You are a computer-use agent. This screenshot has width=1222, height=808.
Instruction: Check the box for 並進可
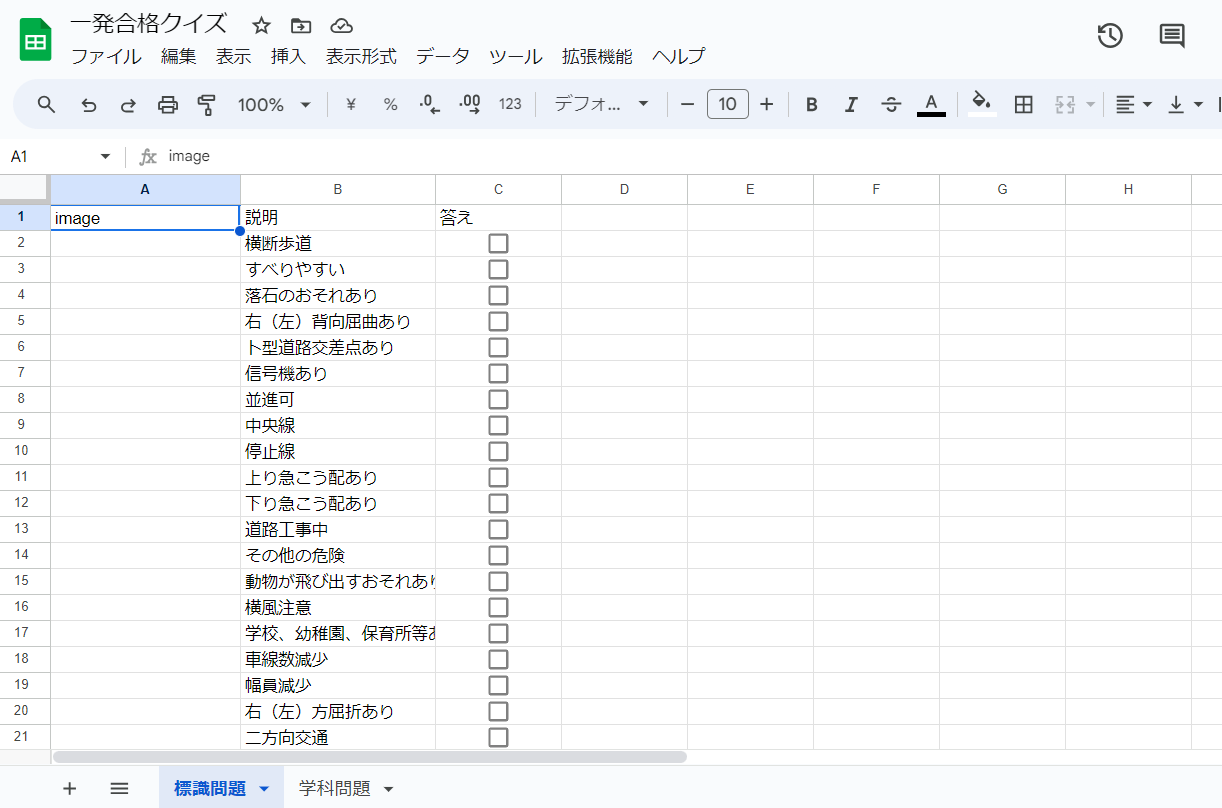point(498,399)
